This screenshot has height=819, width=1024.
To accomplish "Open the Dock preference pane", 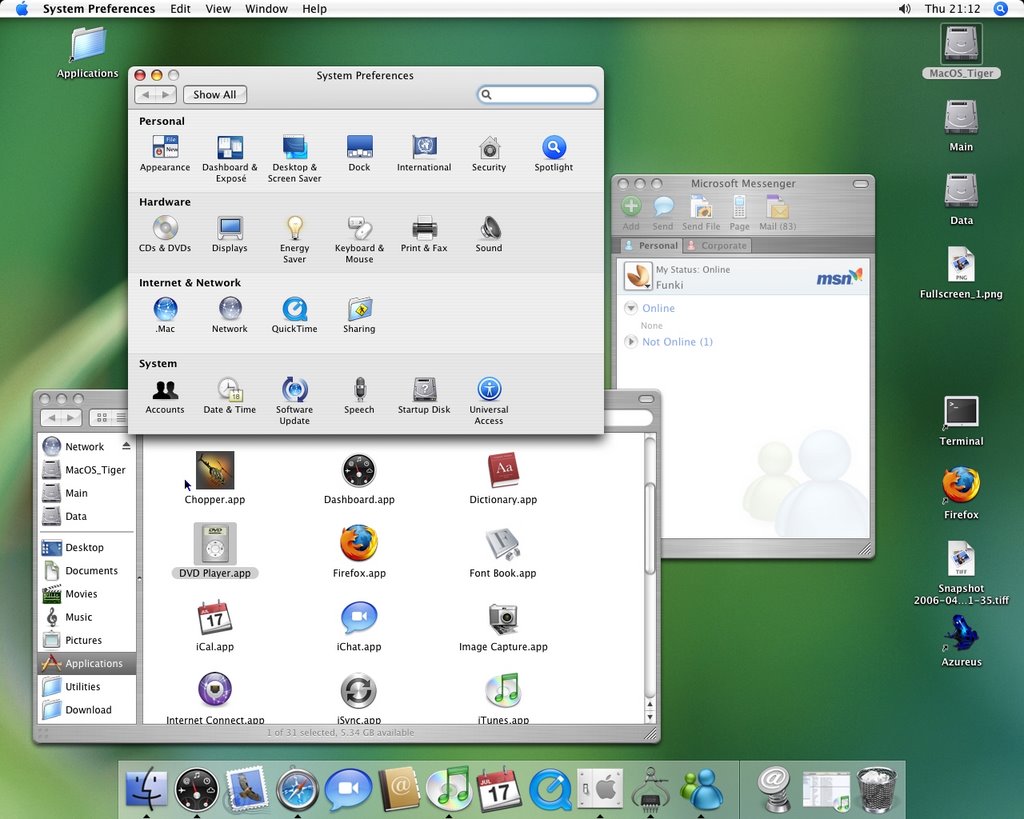I will coord(359,153).
